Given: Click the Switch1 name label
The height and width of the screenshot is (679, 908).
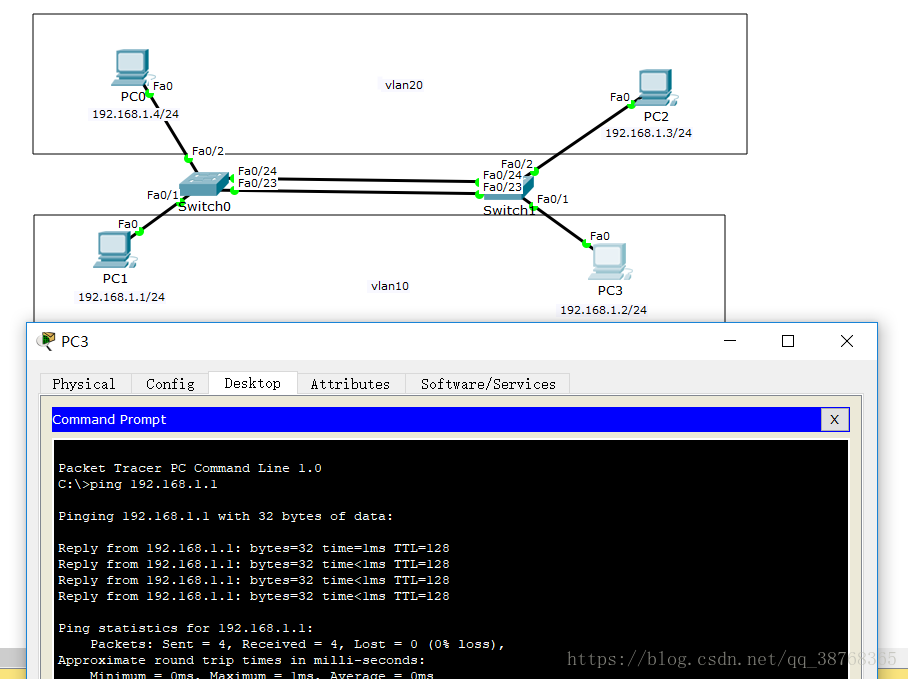Looking at the screenshot, I should [508, 210].
